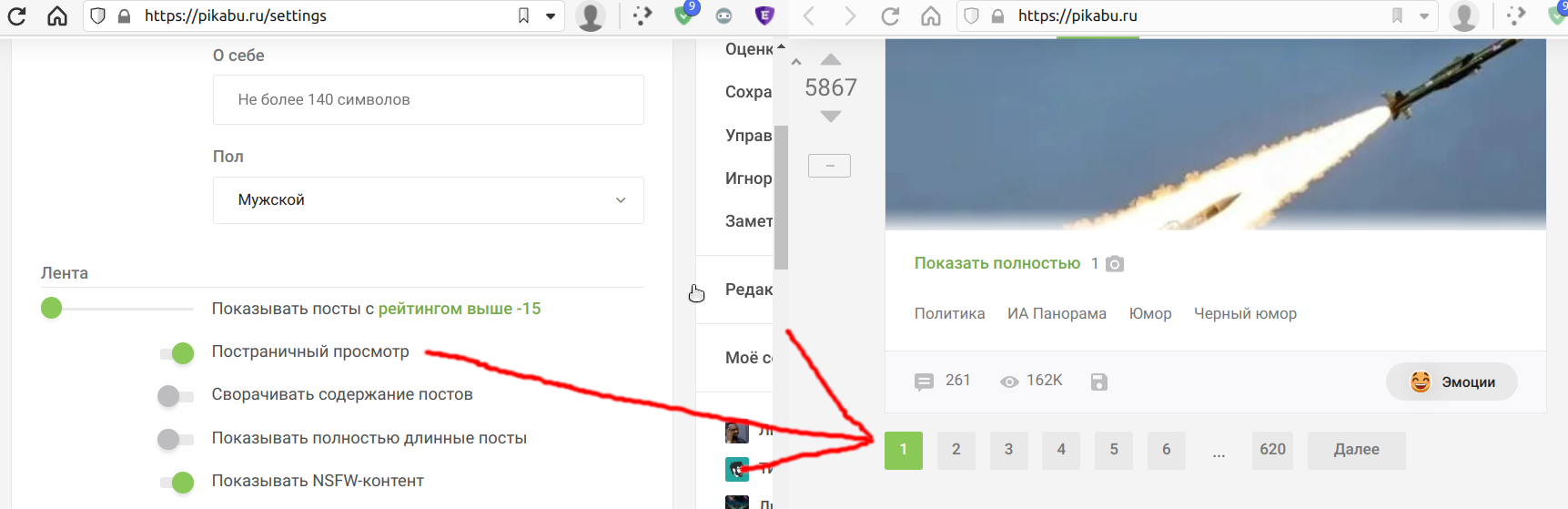1568x509 pixels.
Task: Reload the right pikabu.ru browser page
Action: (x=890, y=15)
